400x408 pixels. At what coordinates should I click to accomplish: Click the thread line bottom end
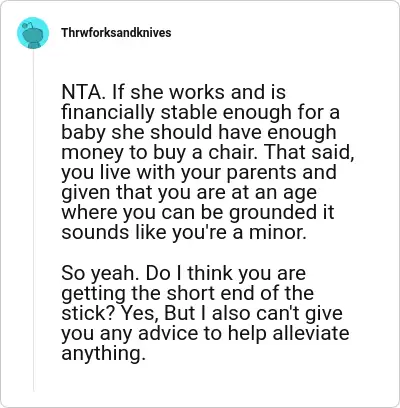33,389
